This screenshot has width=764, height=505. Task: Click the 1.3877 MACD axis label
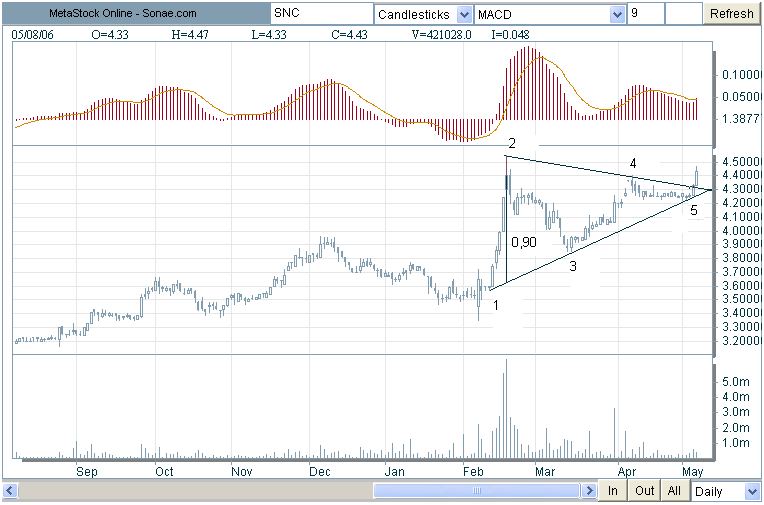741,118
